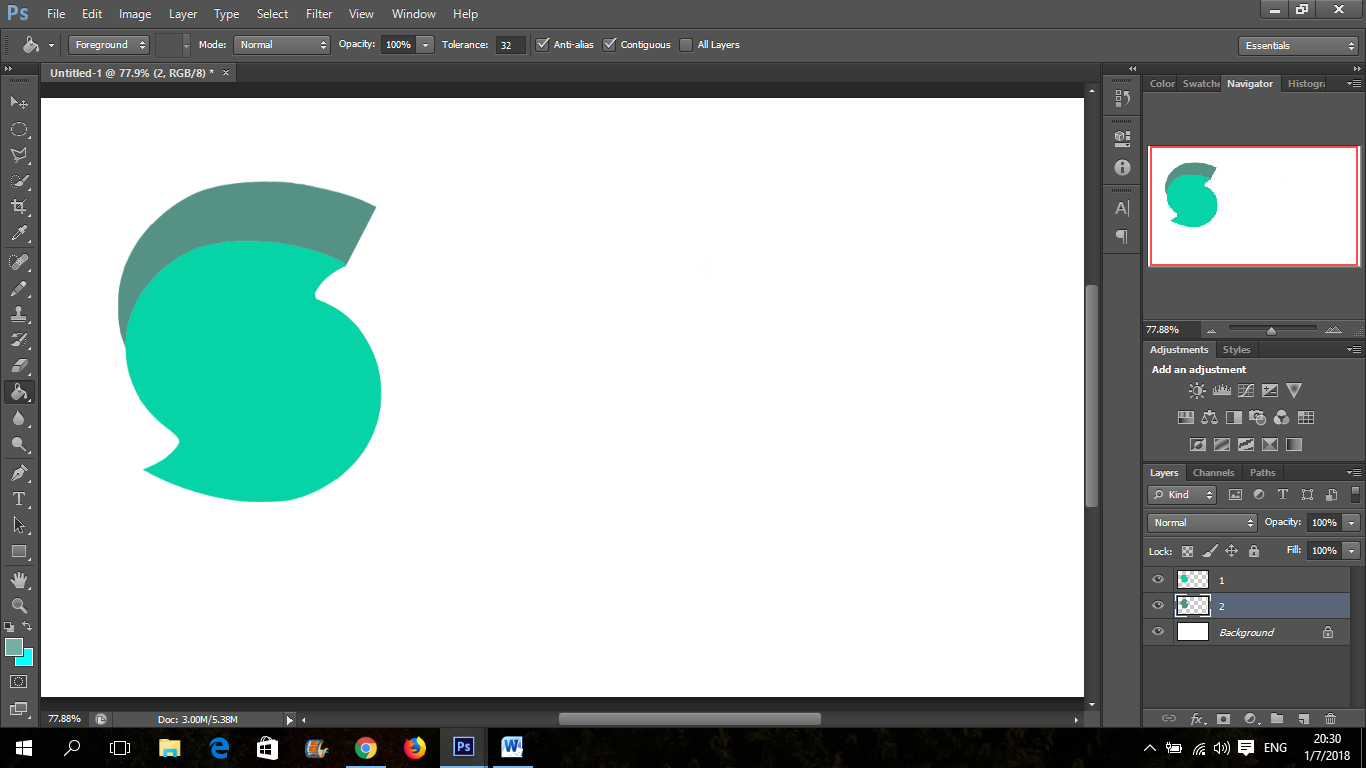Open the Select menu
The height and width of the screenshot is (768, 1366).
(272, 14)
